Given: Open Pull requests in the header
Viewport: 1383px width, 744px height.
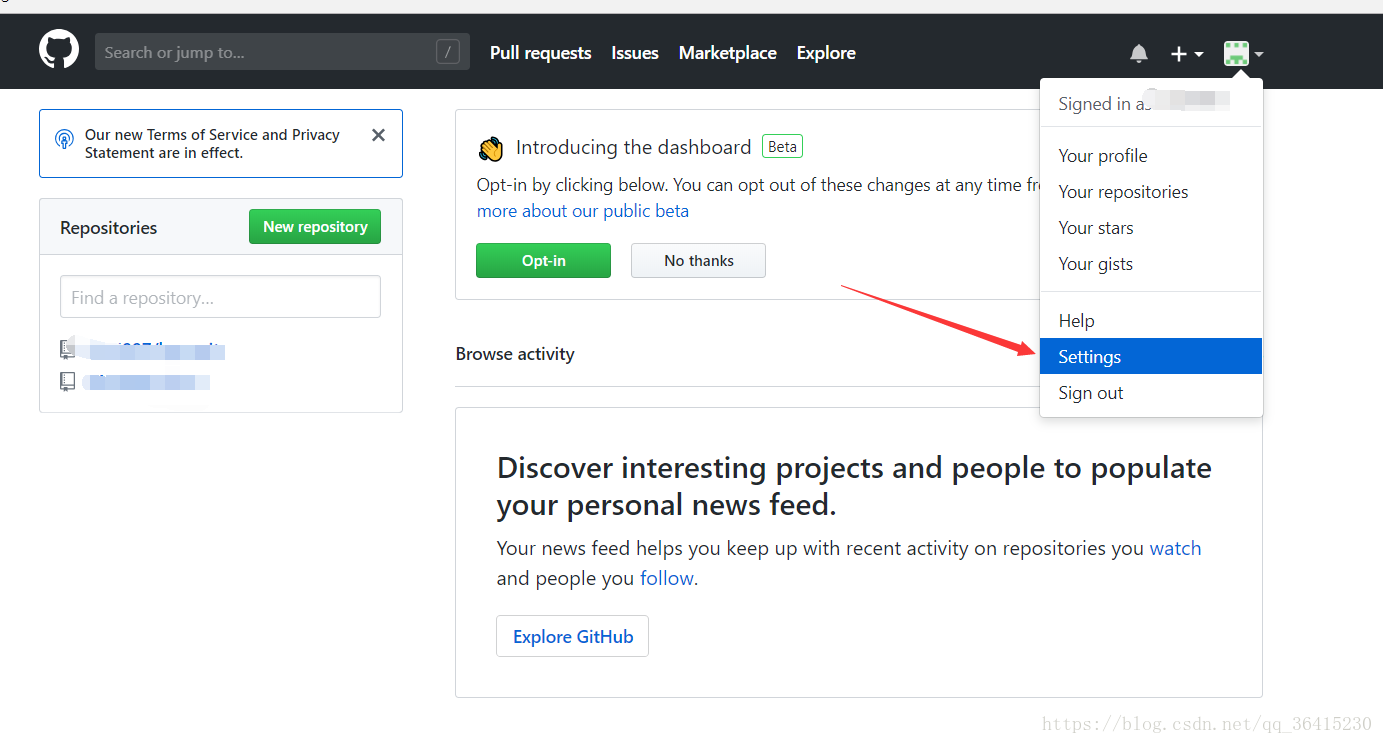Looking at the screenshot, I should 540,53.
